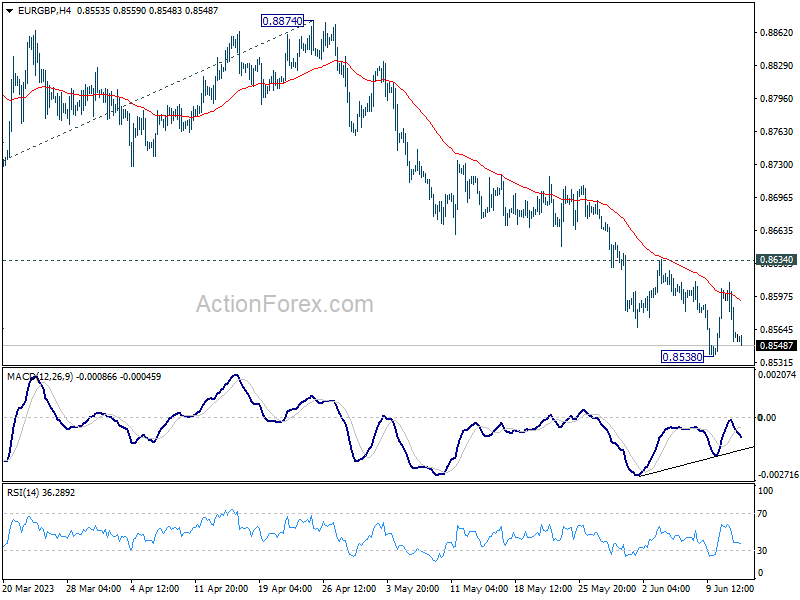Click the current price tag 0.85487
The image size is (800, 600).
776,345
